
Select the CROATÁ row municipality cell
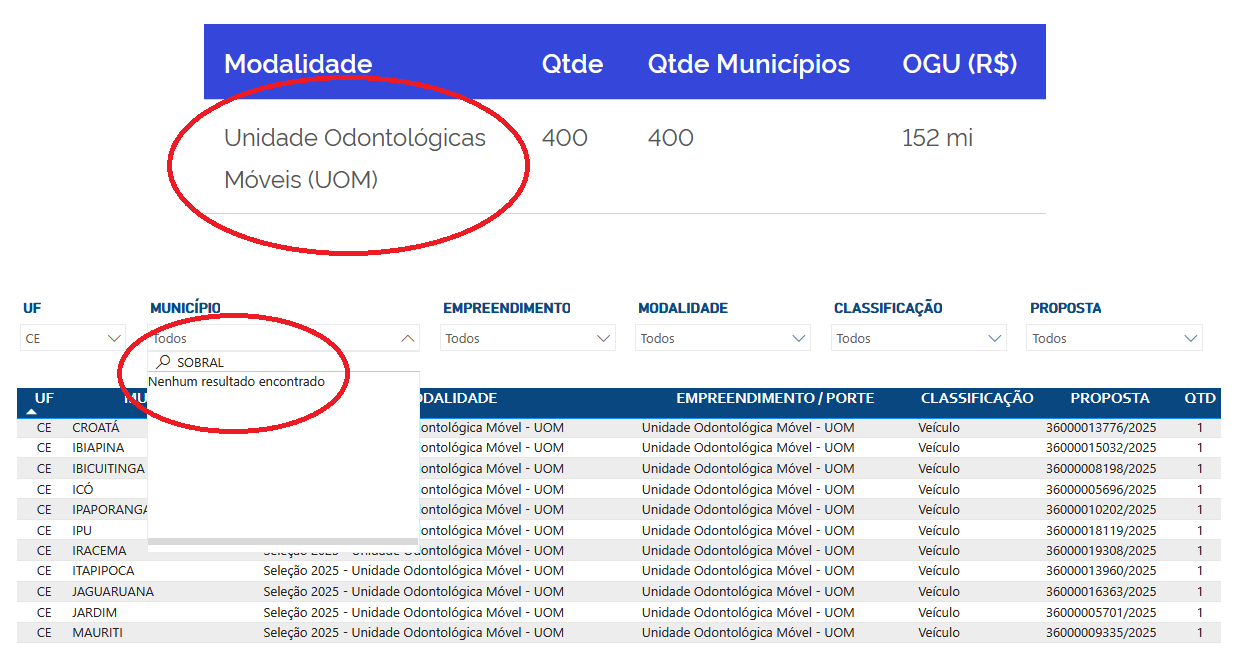tap(96, 428)
